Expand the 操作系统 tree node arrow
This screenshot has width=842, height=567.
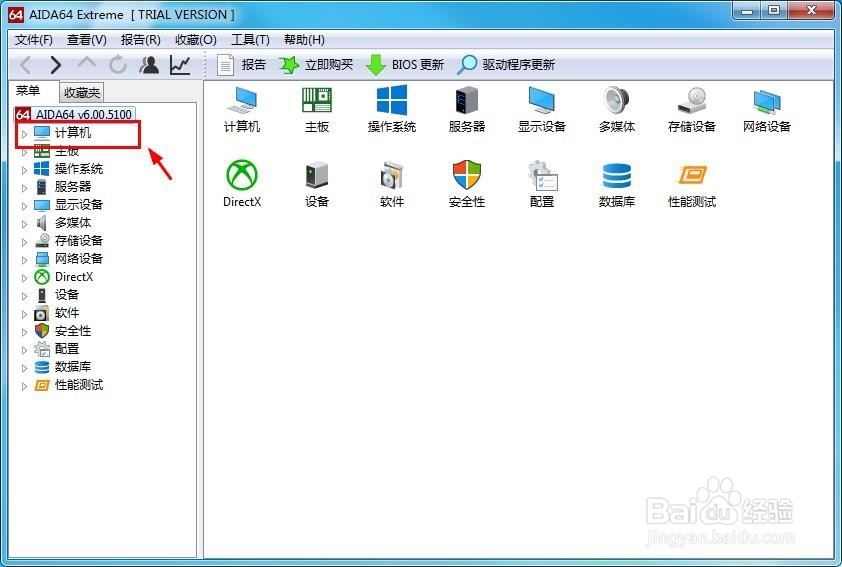[x=24, y=170]
